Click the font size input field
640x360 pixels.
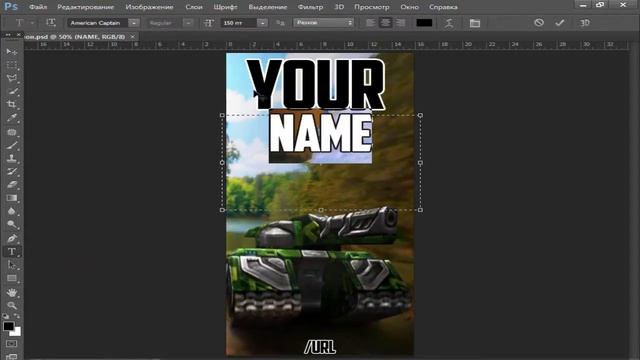[x=239, y=23]
